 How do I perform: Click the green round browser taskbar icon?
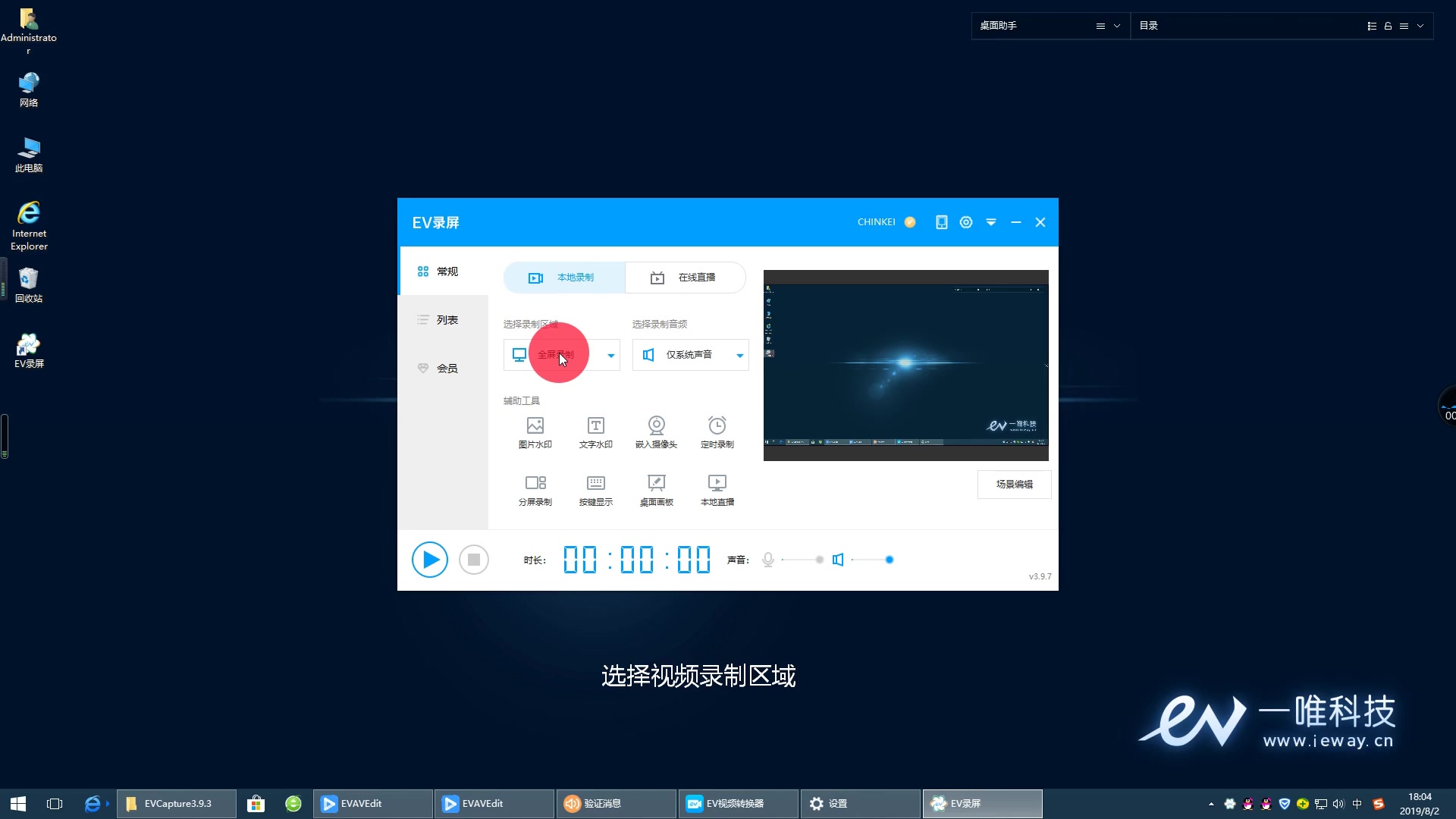point(293,804)
